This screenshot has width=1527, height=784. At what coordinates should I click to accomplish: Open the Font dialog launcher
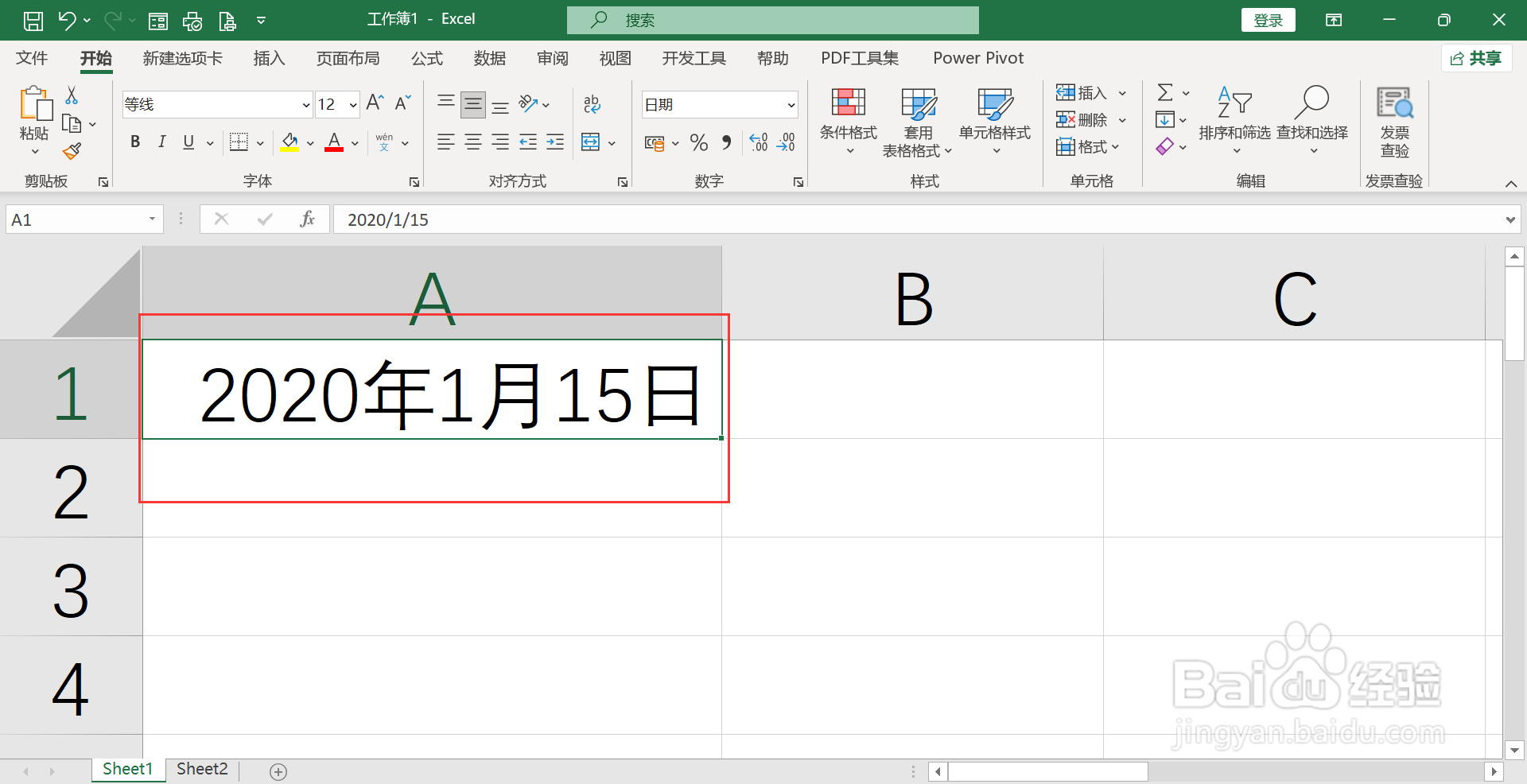click(x=414, y=182)
